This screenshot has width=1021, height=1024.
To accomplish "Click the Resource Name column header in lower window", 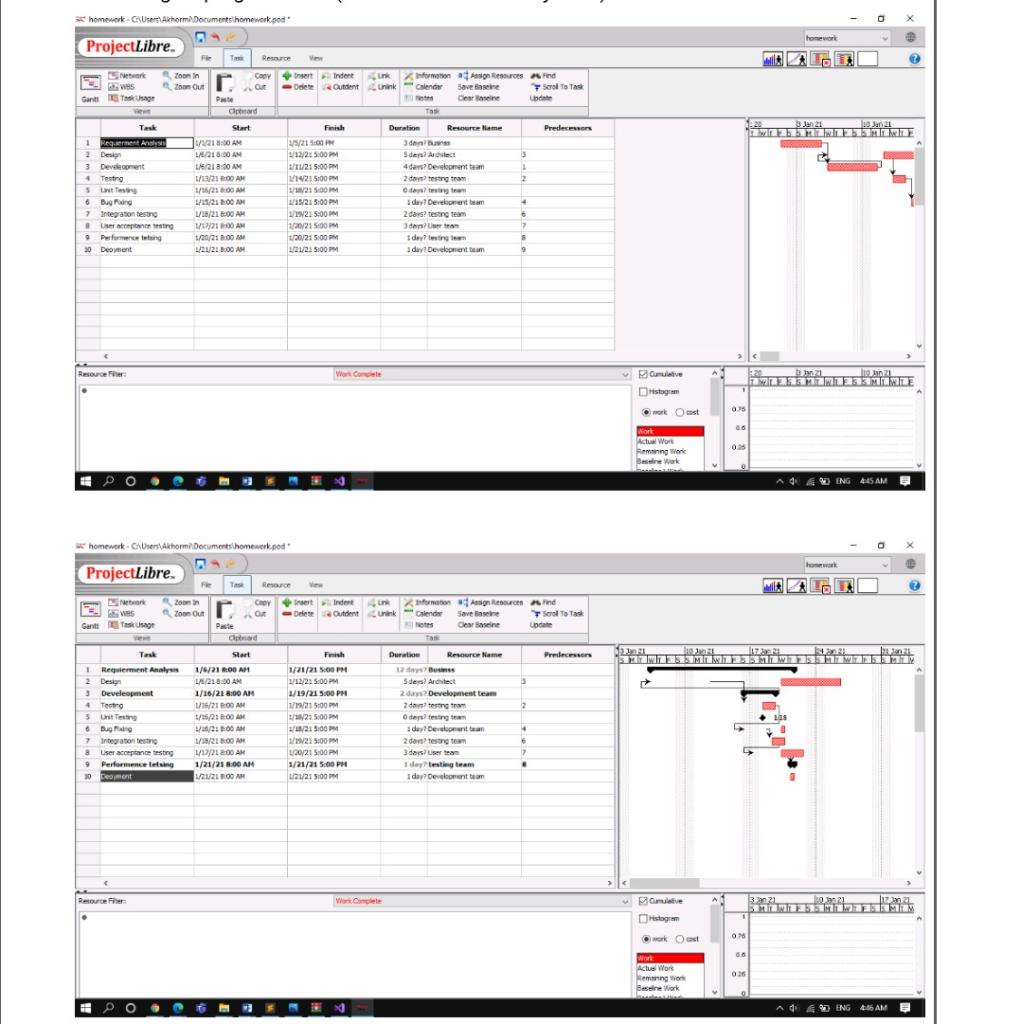I will (x=474, y=654).
